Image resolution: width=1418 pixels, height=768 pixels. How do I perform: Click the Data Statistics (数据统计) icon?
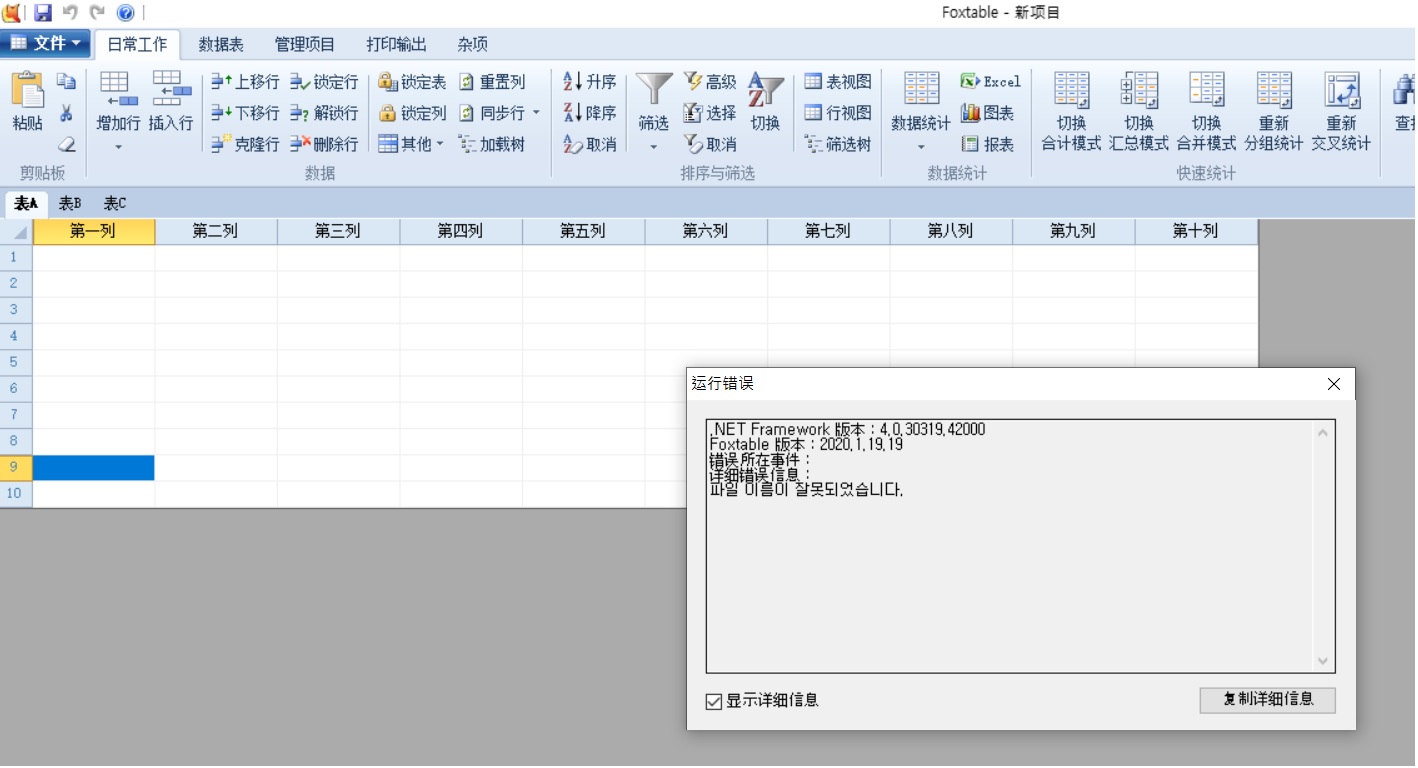point(921,90)
